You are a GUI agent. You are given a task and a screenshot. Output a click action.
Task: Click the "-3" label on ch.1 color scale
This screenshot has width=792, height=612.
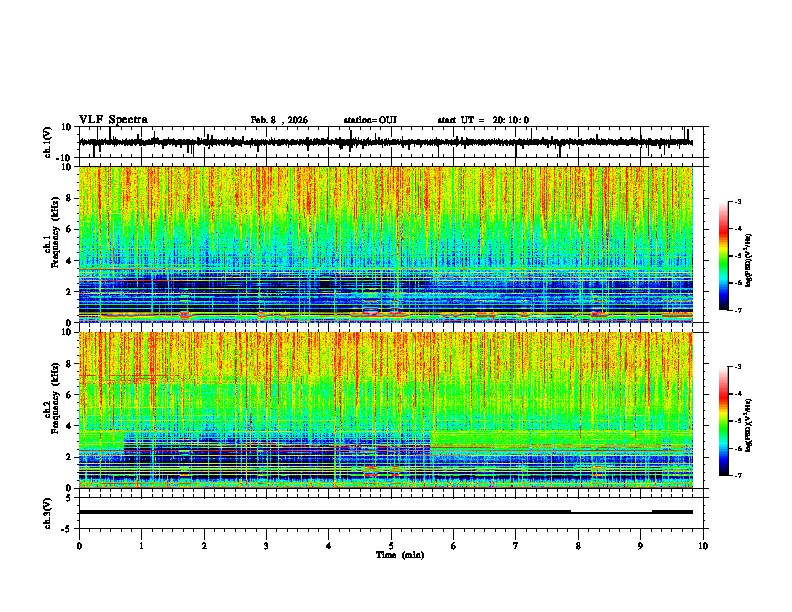tap(737, 201)
